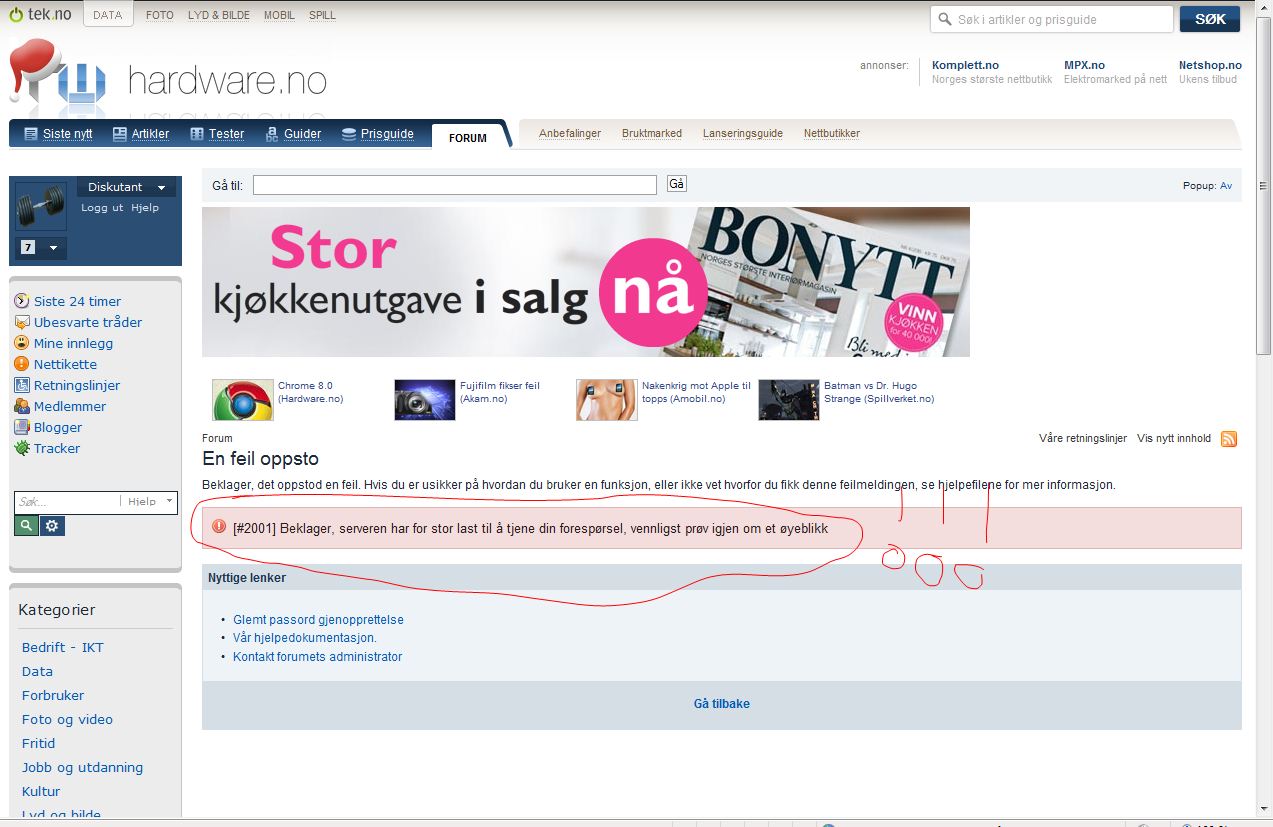This screenshot has height=827, width=1273.
Task: Switch to SPILL section
Action: click(322, 15)
